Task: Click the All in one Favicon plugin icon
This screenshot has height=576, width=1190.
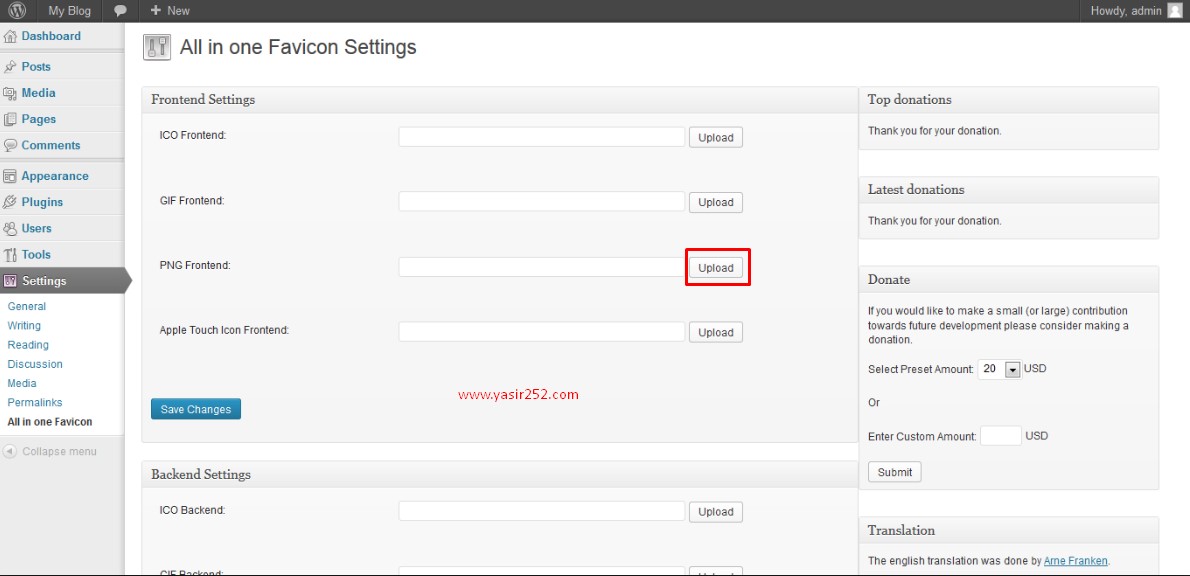Action: click(157, 47)
